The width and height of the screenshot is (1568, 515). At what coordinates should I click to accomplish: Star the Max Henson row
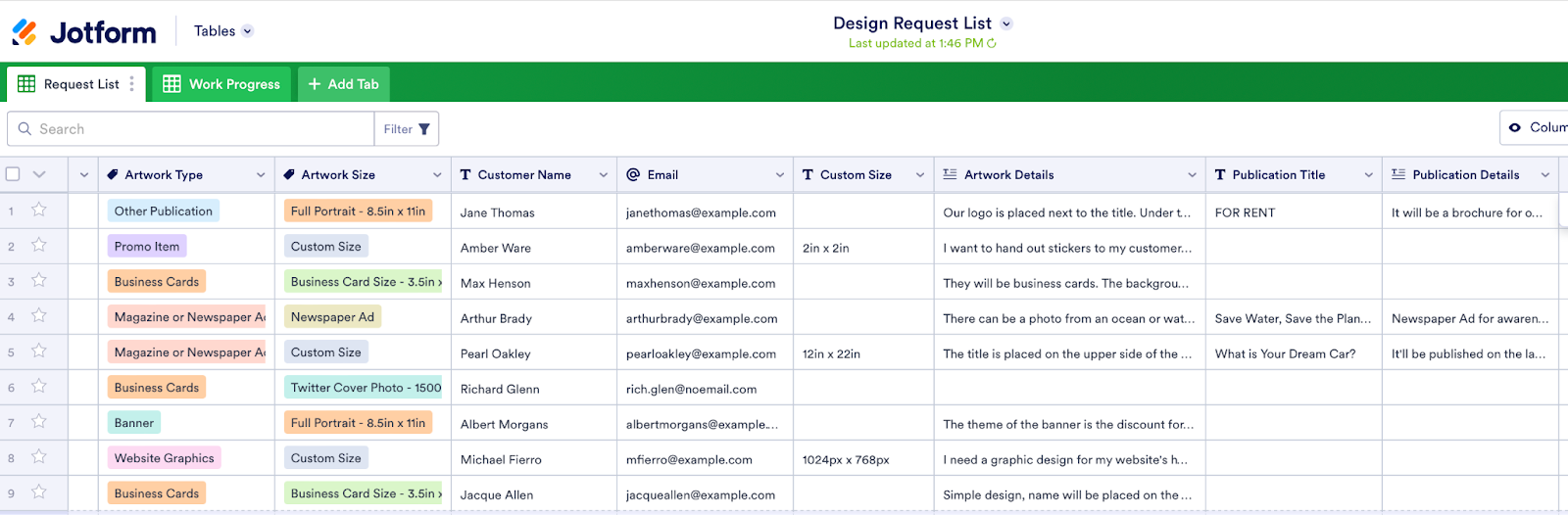click(39, 280)
